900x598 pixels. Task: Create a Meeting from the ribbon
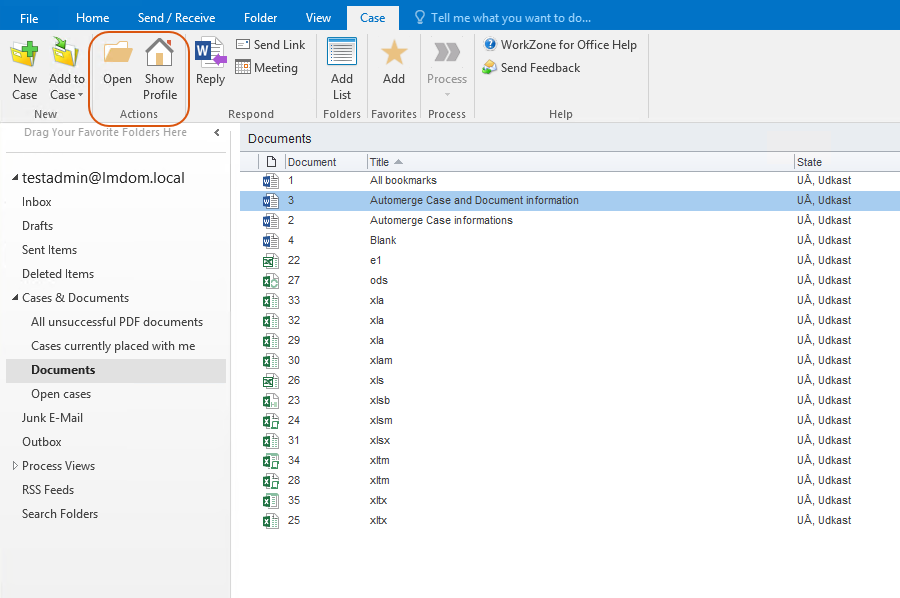pos(266,68)
